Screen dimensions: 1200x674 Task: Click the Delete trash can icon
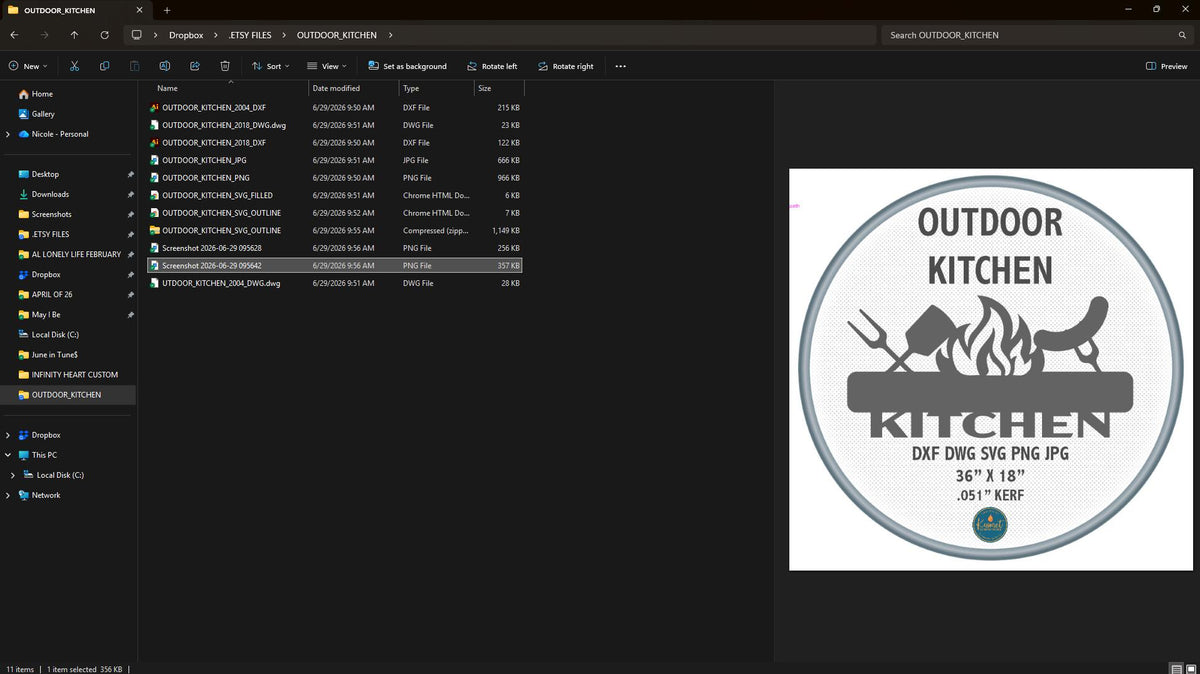click(x=225, y=66)
